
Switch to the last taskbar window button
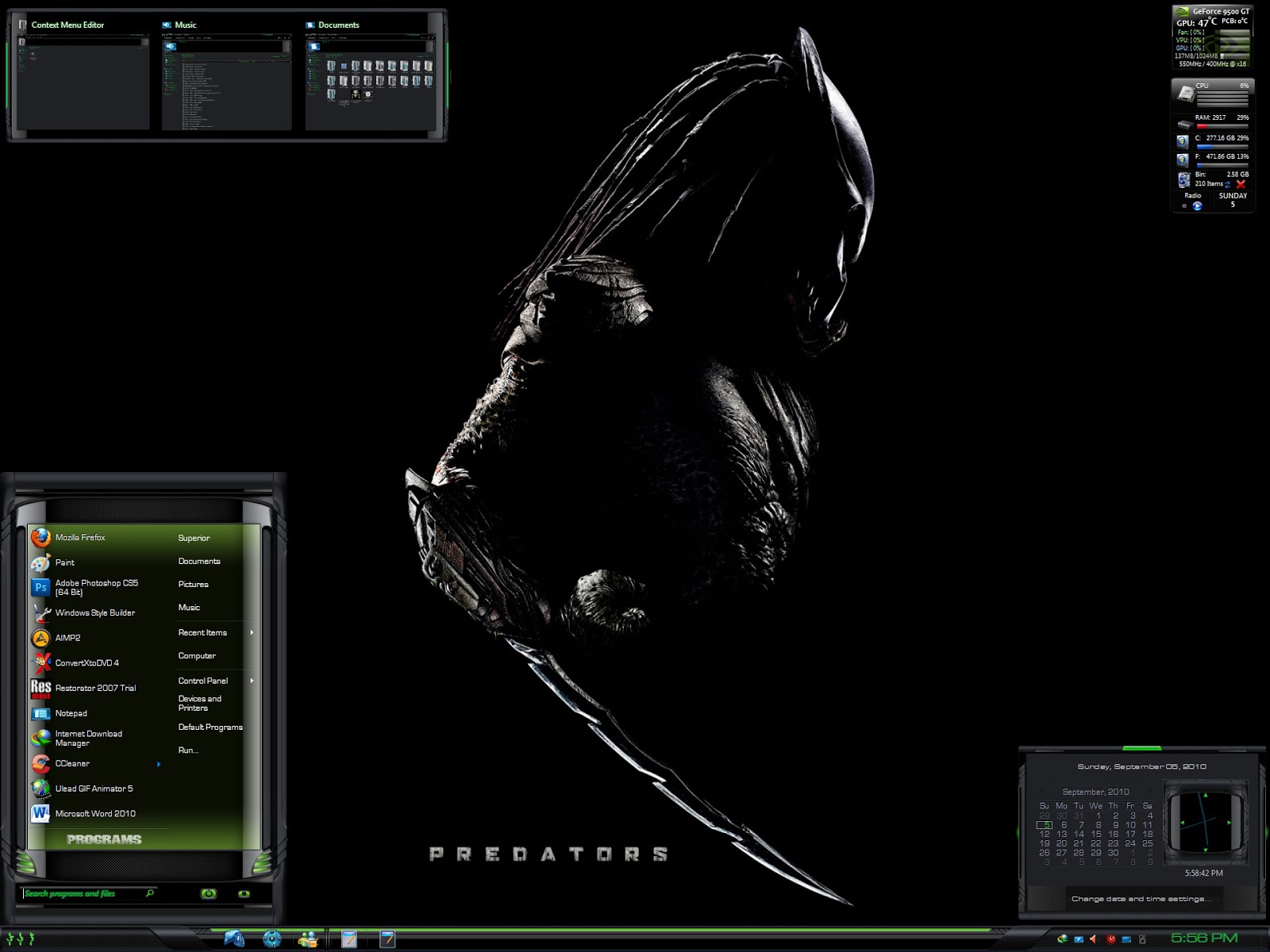387,939
